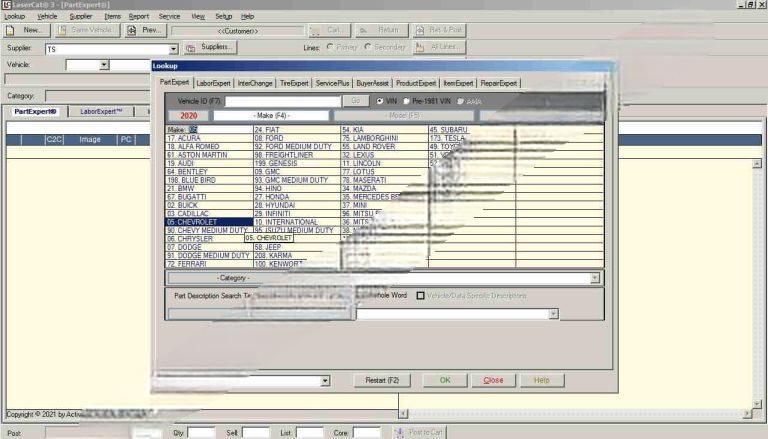The height and width of the screenshot is (439, 768).
Task: Select 08. FORD in the make list
Action: pyautogui.click(x=297, y=138)
